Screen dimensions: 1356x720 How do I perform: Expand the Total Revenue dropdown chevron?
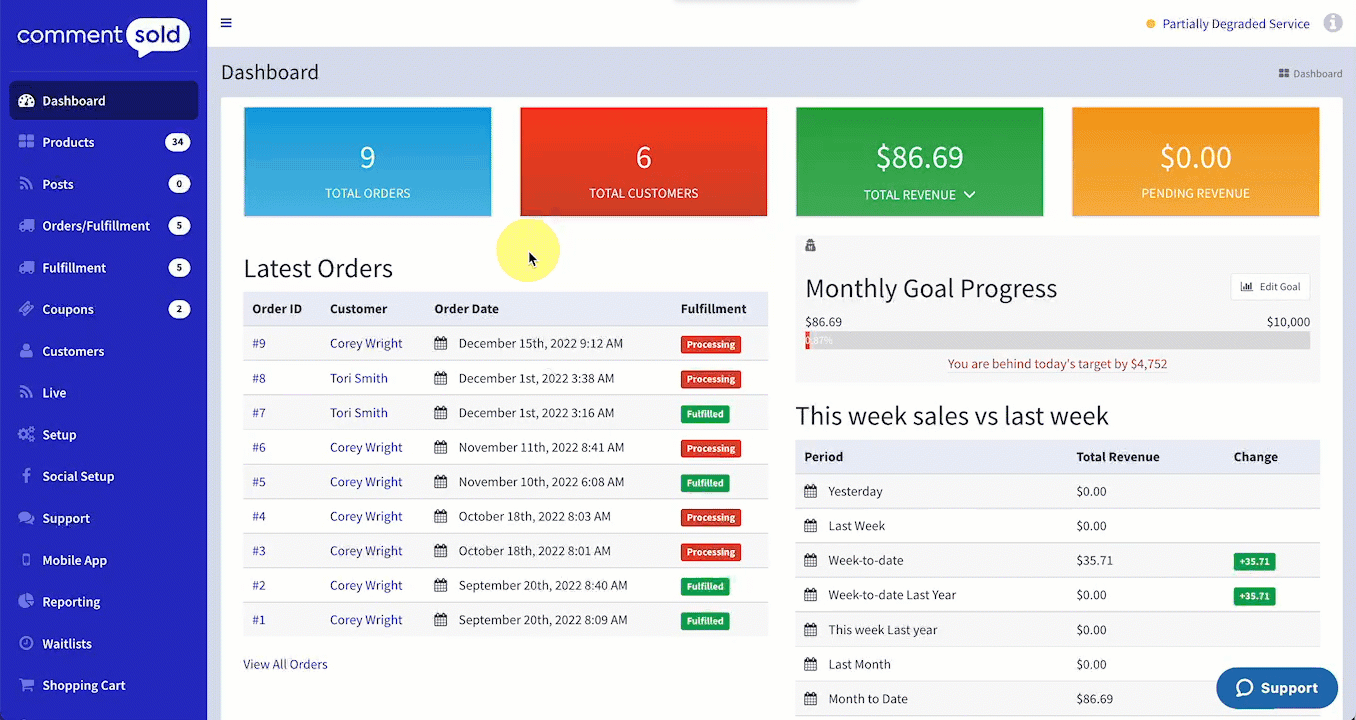[x=969, y=195]
